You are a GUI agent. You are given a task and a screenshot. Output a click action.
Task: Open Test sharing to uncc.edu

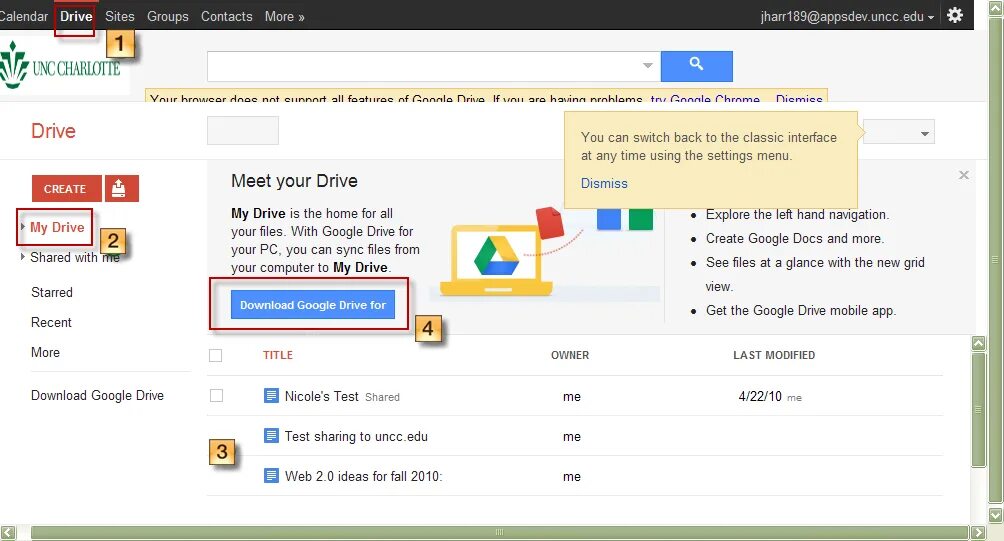point(356,436)
